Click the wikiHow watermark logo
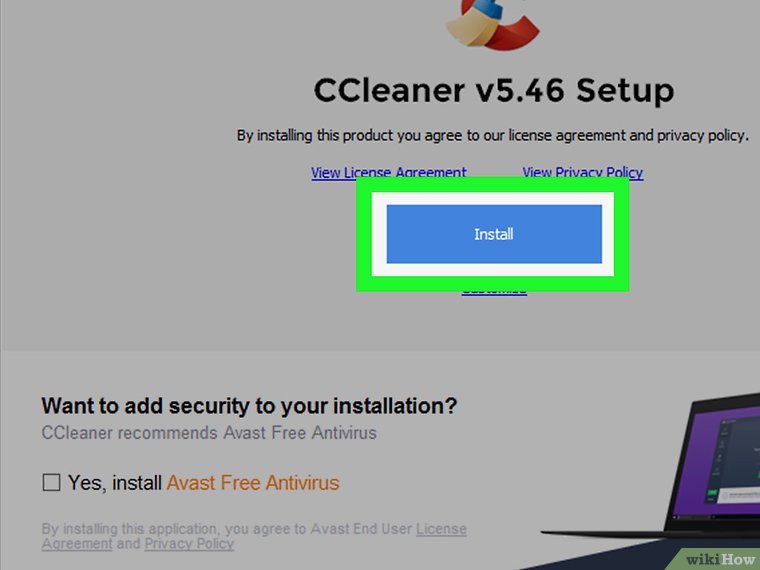This screenshot has height=570, width=760. (x=720, y=560)
